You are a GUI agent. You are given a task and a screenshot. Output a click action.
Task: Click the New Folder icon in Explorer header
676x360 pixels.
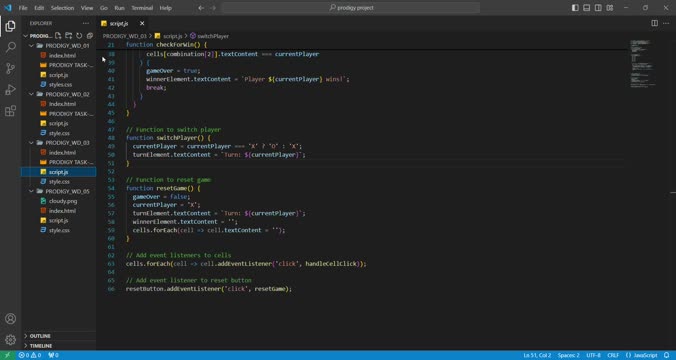[69, 36]
